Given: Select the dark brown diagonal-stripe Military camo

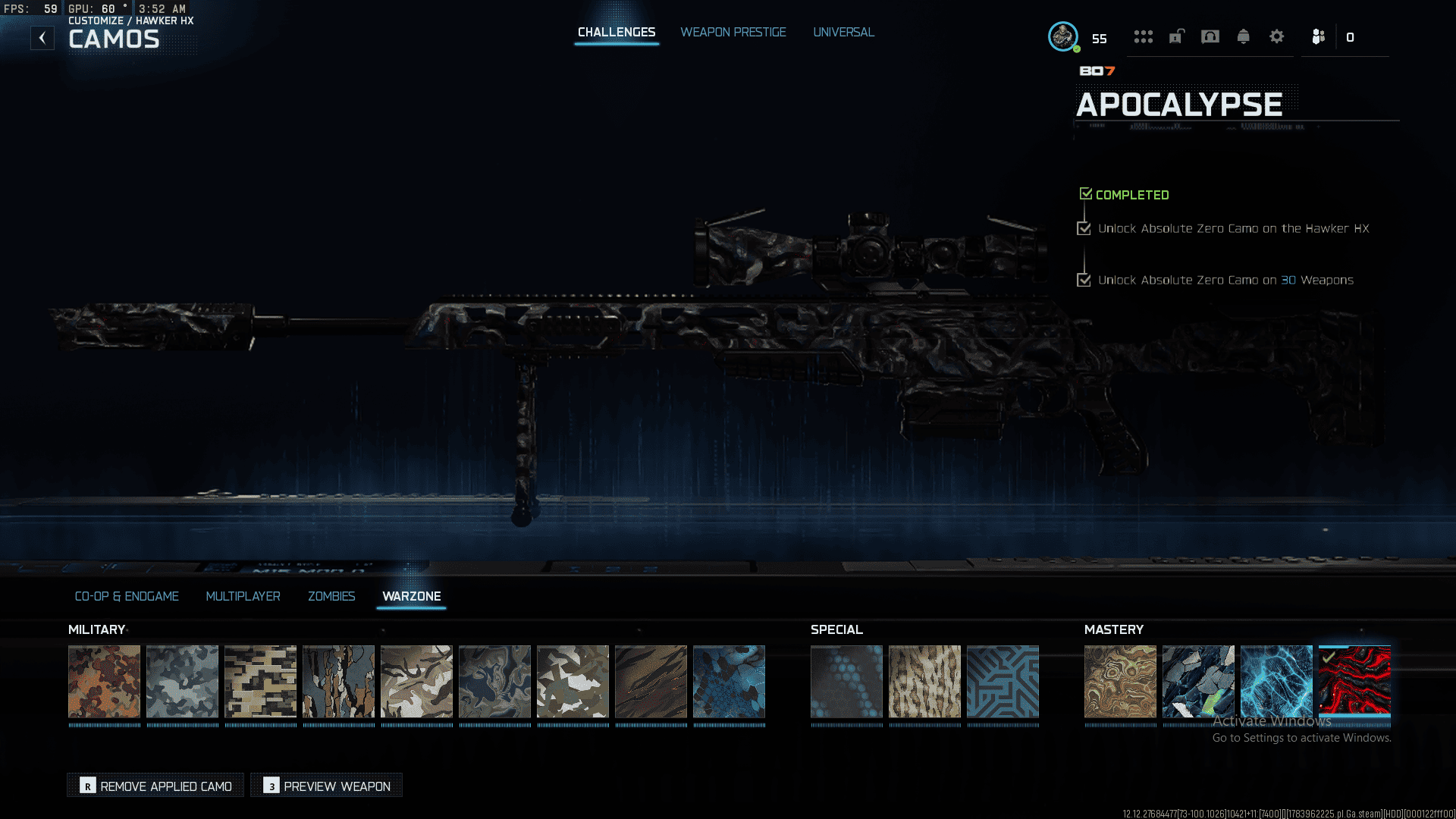Looking at the screenshot, I should [x=651, y=682].
